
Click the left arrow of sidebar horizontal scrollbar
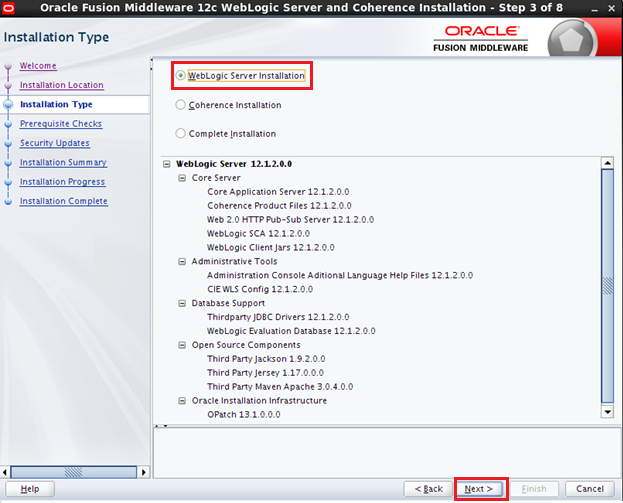tap(5, 472)
